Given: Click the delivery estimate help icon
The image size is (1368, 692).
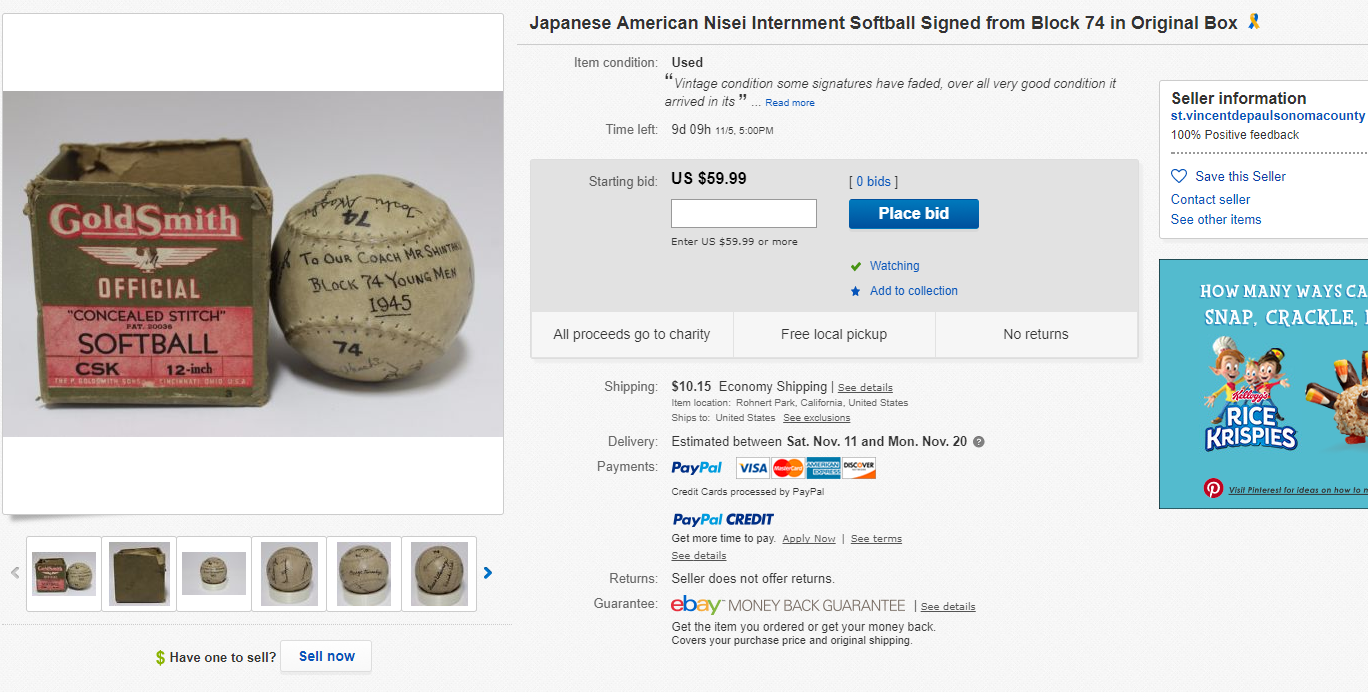Looking at the screenshot, I should point(979,441).
